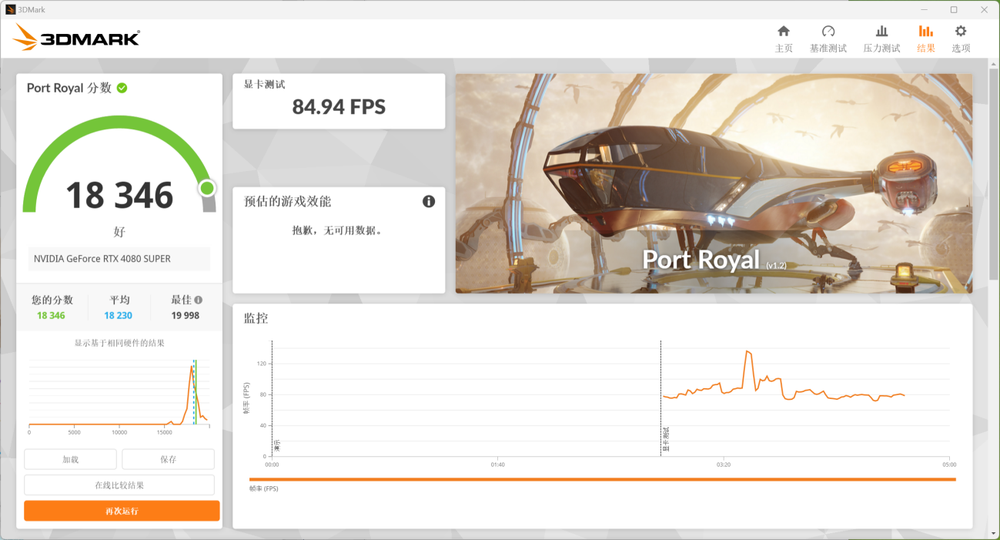Click the score gauge indicator knob

tap(207, 188)
